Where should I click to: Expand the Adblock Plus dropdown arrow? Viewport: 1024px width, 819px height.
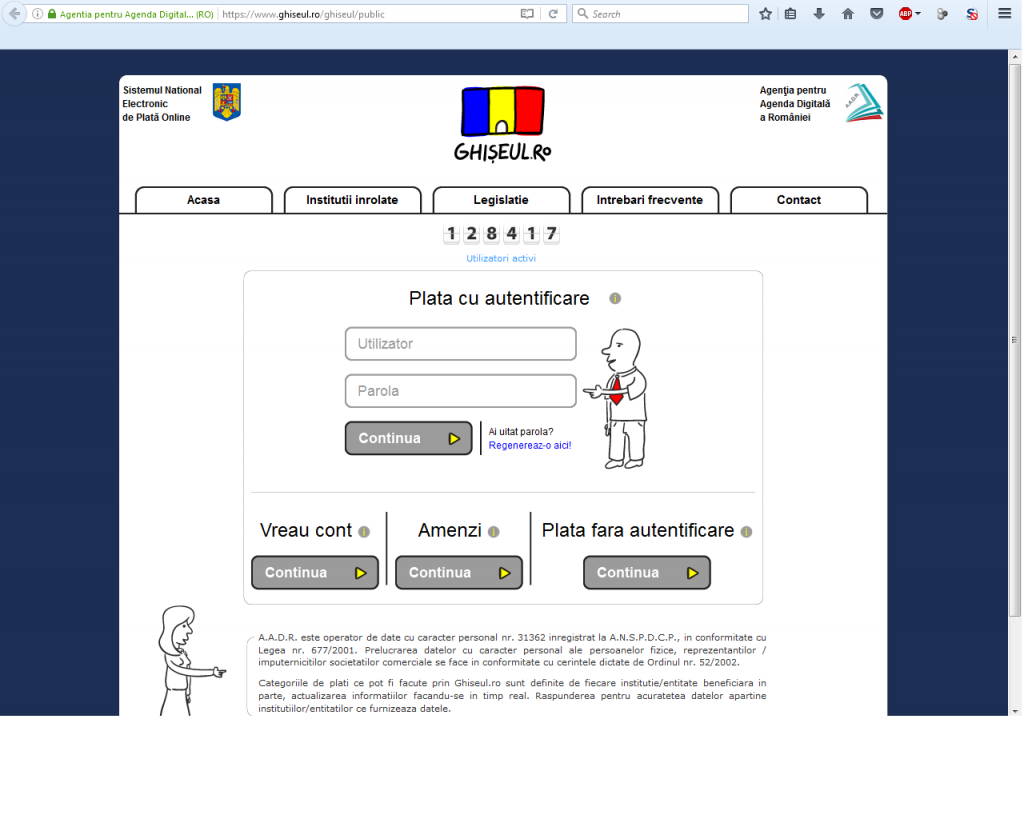point(918,14)
